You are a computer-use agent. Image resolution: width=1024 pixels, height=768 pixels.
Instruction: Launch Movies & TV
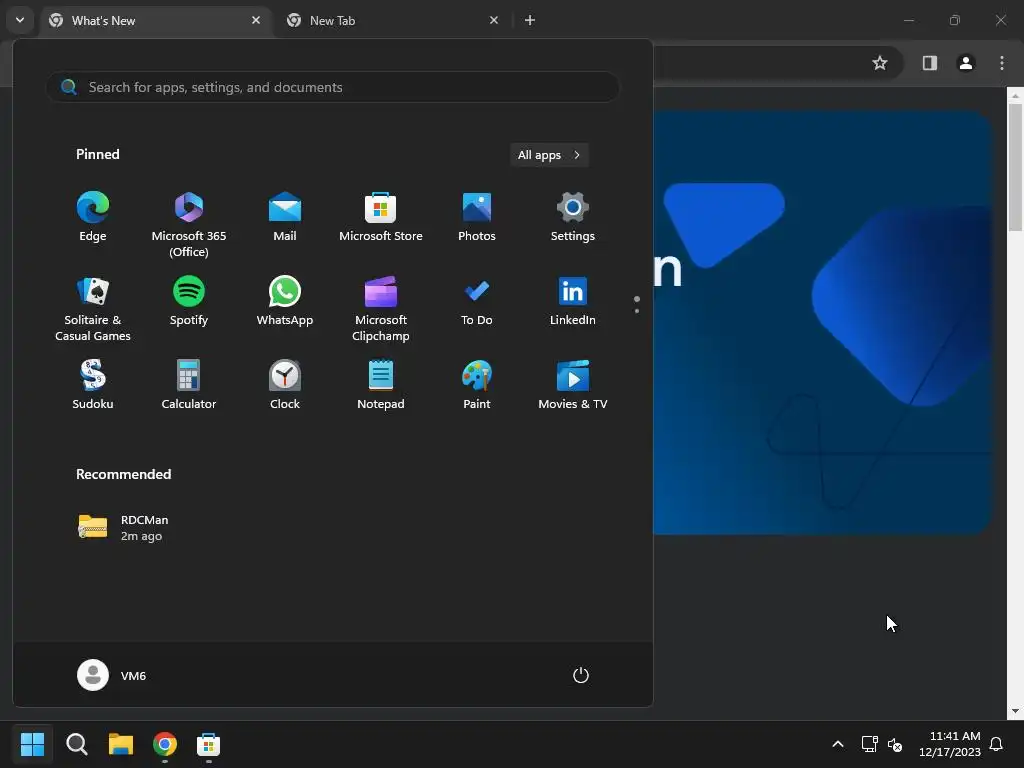click(573, 385)
